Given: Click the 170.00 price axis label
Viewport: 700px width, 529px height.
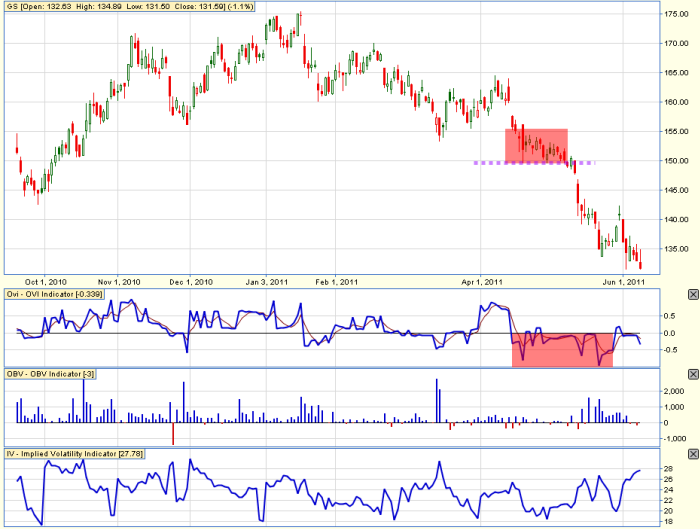Looking at the screenshot, I should (x=676, y=44).
